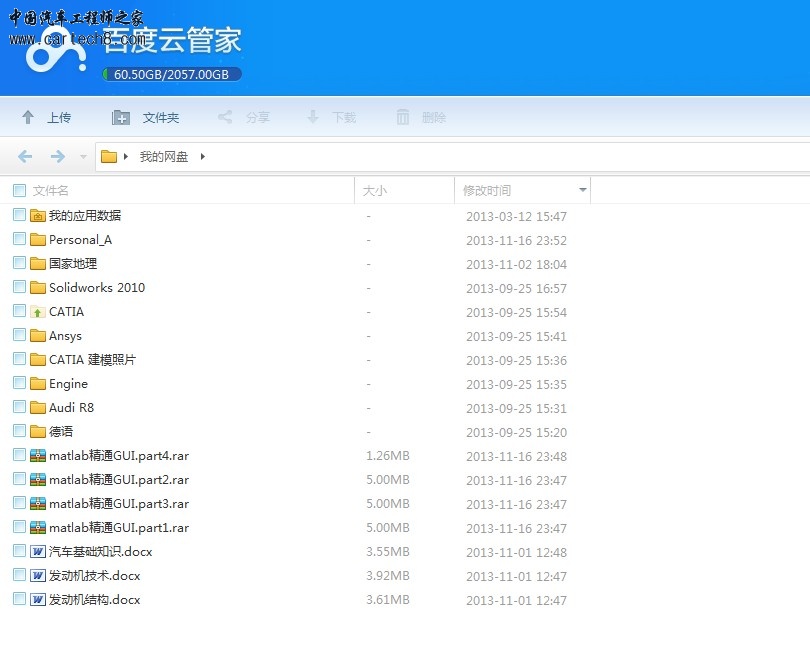Open the Engine folder icon

coord(38,383)
